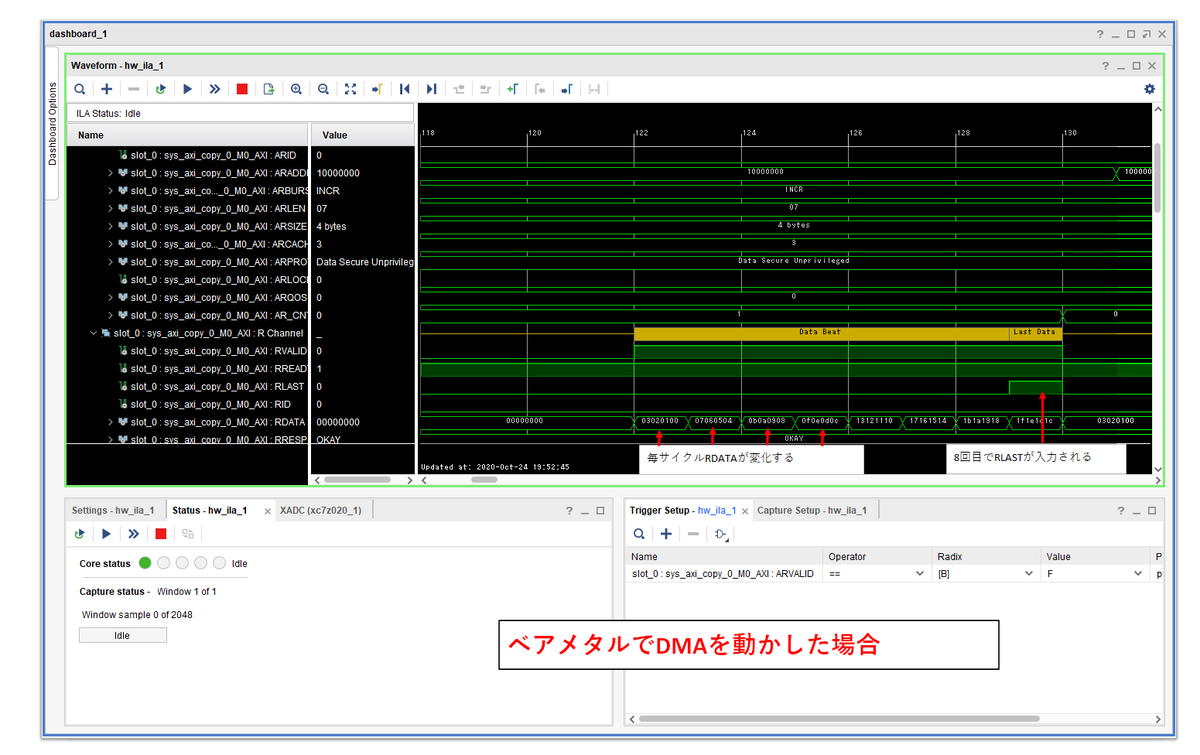The width and height of the screenshot is (1200, 755).
Task: Collapse the R Channel group
Action: click(x=93, y=333)
